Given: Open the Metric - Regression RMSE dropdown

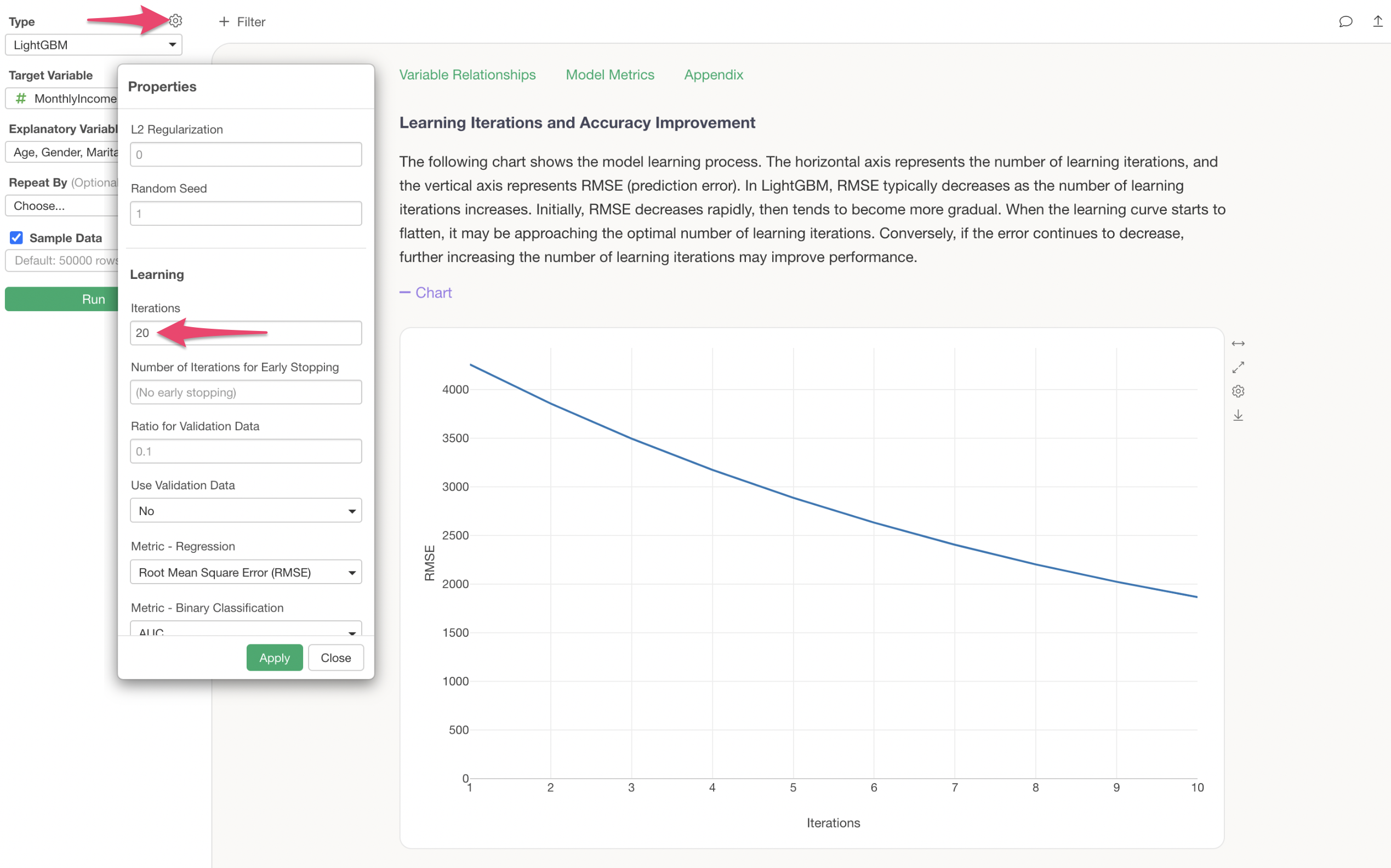Looking at the screenshot, I should (x=246, y=572).
